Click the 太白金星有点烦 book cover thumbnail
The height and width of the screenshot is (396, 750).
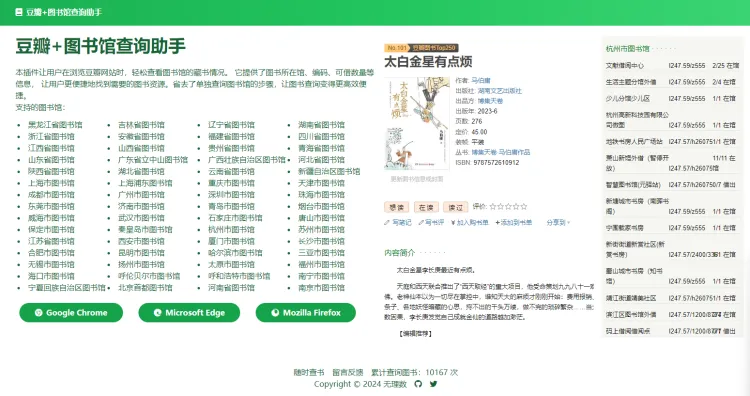pos(417,124)
